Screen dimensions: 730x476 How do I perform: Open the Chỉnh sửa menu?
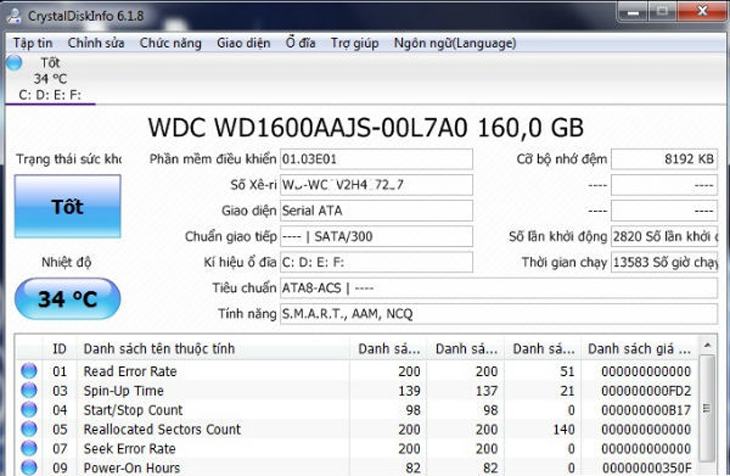point(96,43)
